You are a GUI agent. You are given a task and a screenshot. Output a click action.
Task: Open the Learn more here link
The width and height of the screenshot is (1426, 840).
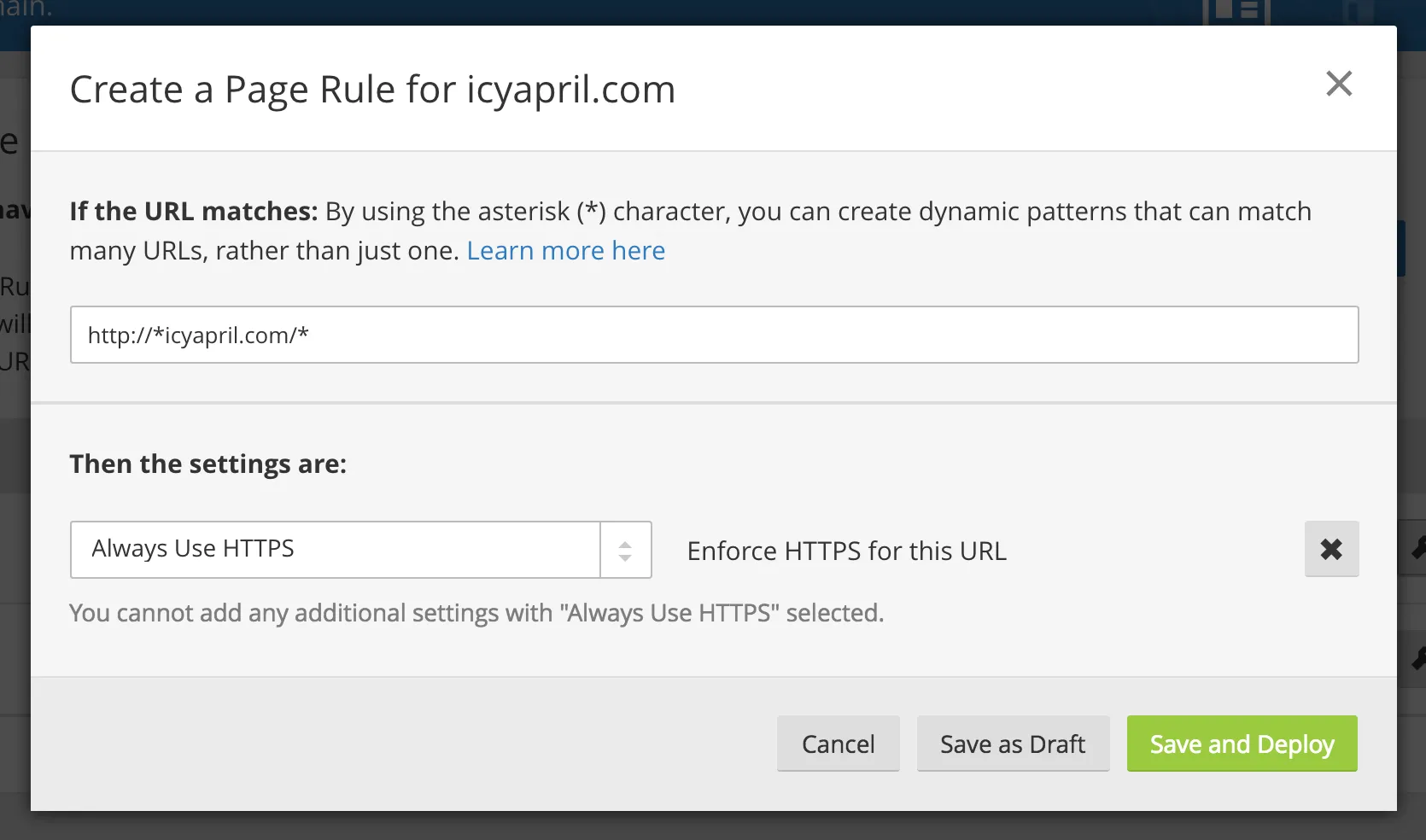tap(565, 250)
